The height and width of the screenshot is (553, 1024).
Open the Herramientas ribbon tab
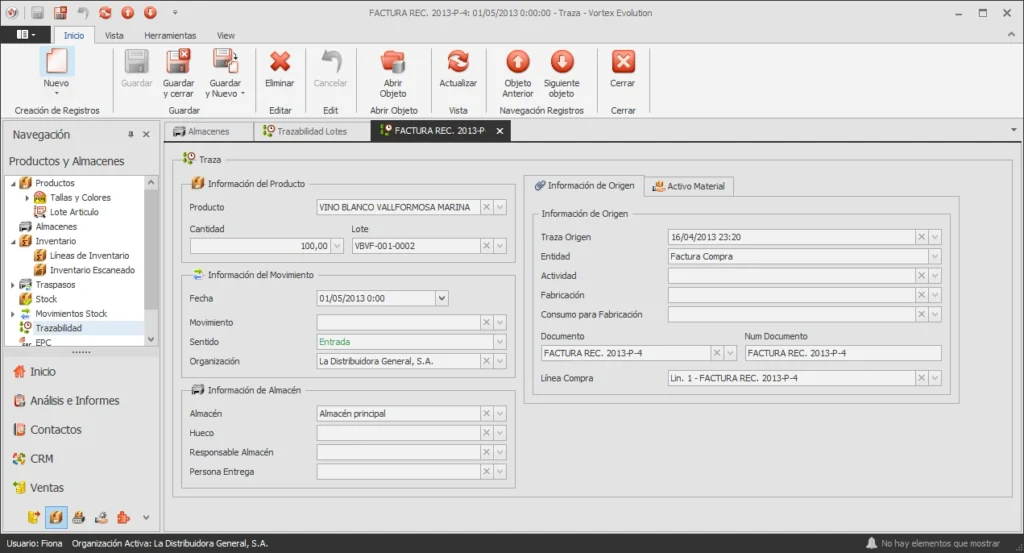(170, 35)
